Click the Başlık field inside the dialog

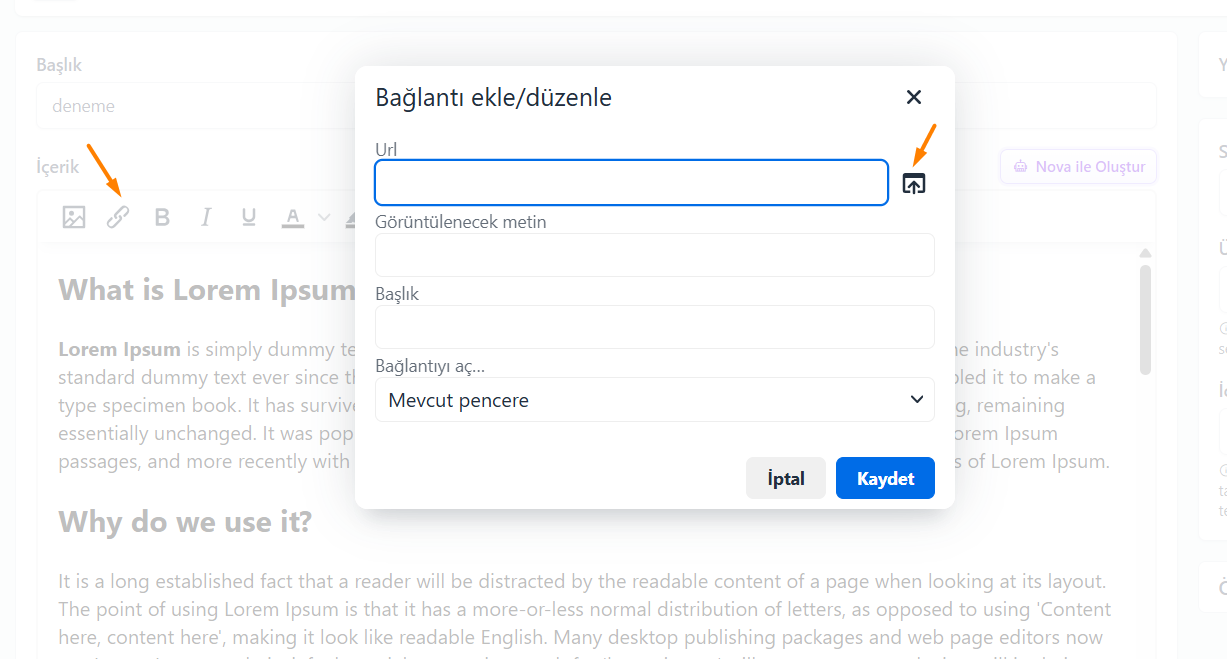pyautogui.click(x=655, y=327)
